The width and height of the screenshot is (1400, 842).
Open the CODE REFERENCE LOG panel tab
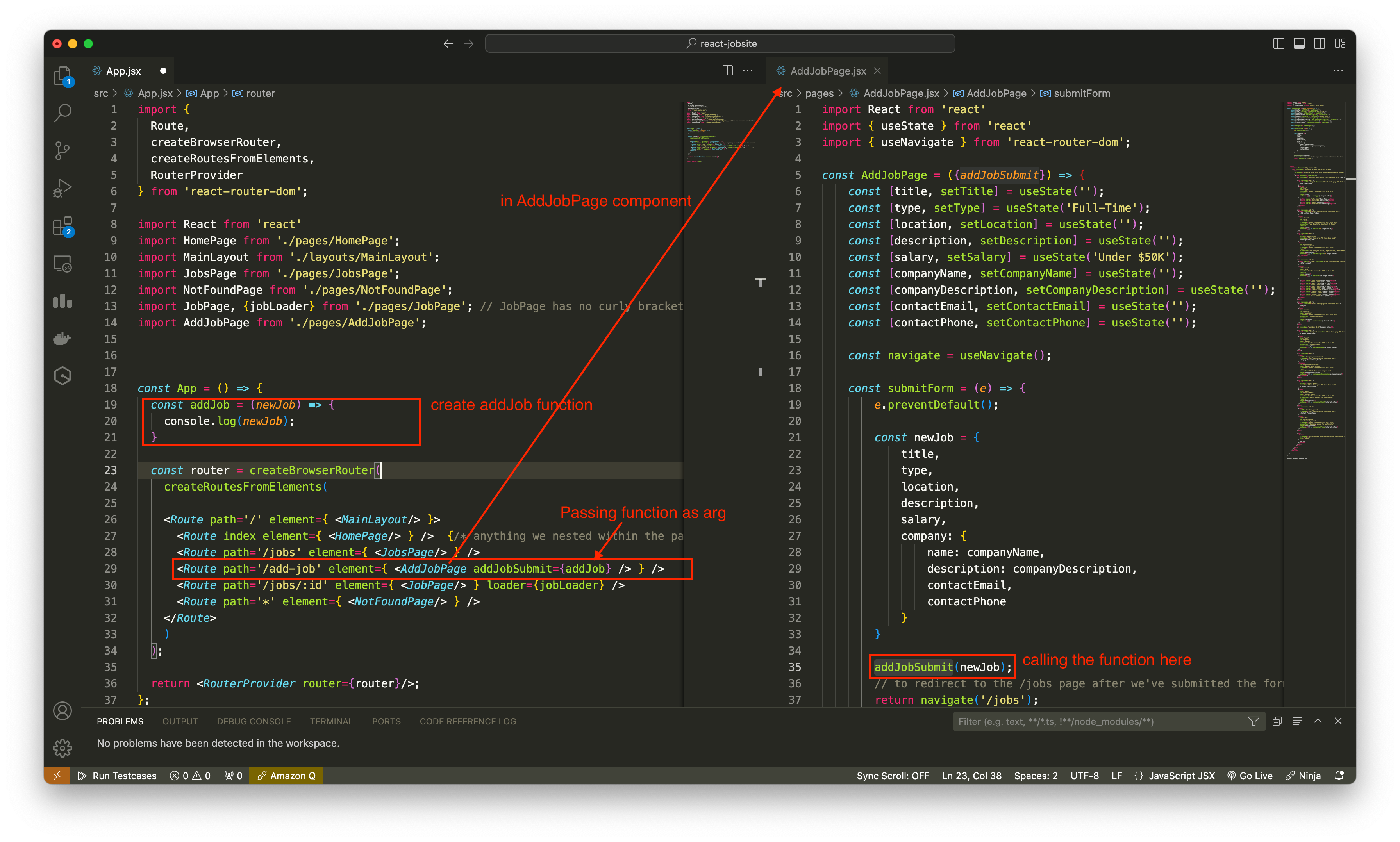pyautogui.click(x=468, y=721)
